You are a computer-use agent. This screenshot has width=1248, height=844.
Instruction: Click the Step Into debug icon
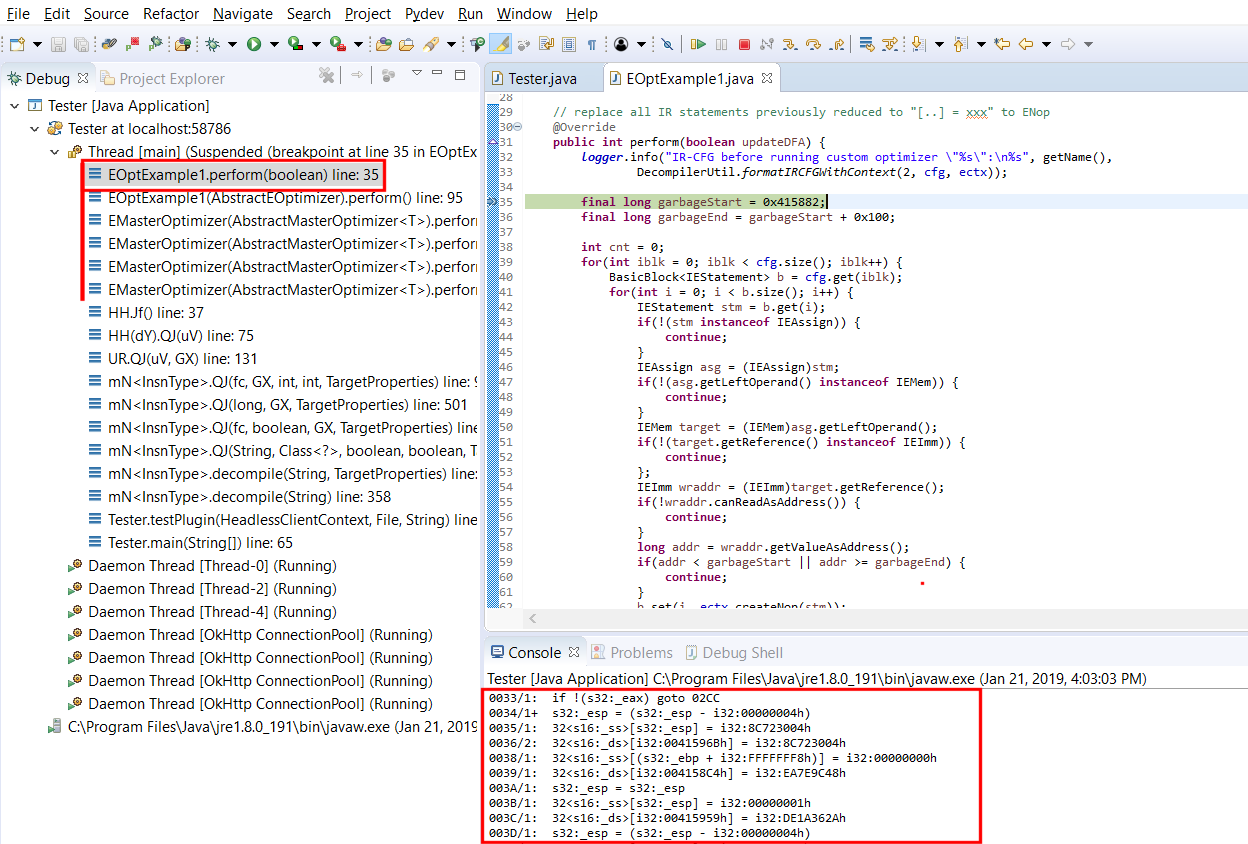(788, 44)
